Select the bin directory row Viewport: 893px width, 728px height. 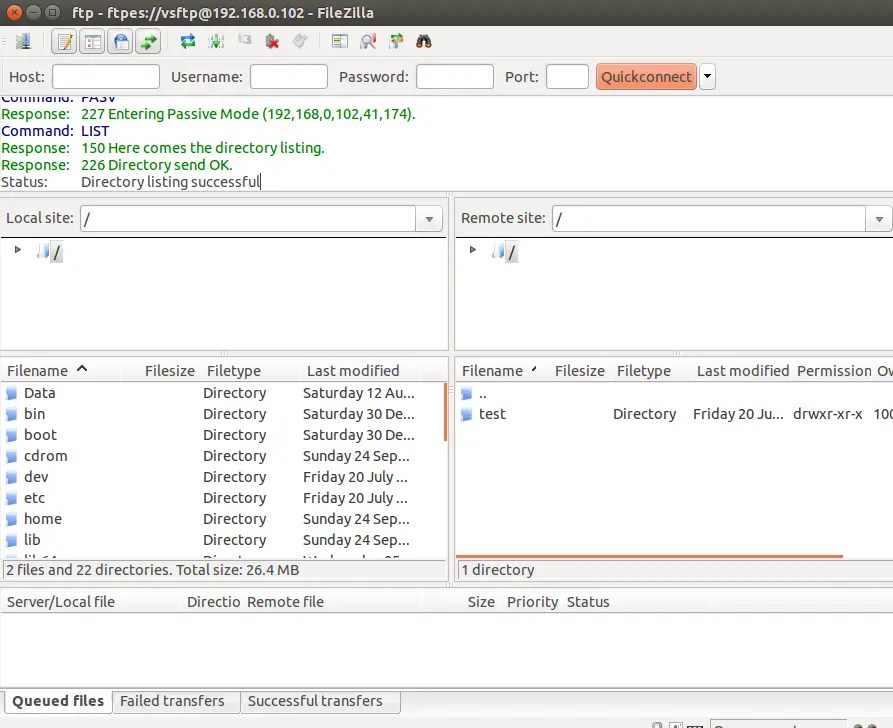(222, 414)
